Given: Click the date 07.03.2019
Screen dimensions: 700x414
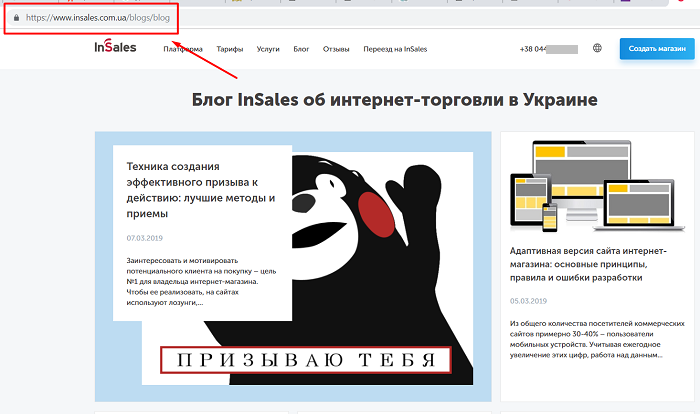Looking at the screenshot, I should [145, 238].
